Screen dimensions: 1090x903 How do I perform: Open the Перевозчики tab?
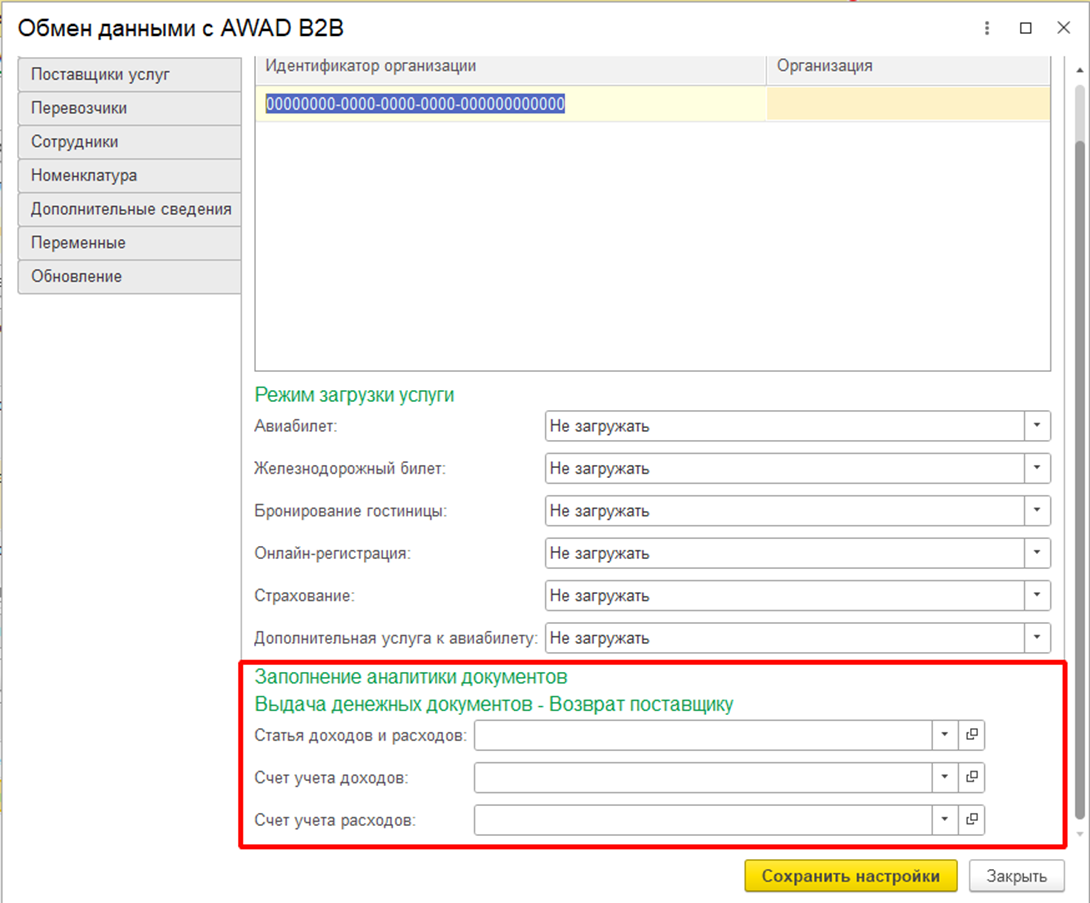[x=129, y=108]
